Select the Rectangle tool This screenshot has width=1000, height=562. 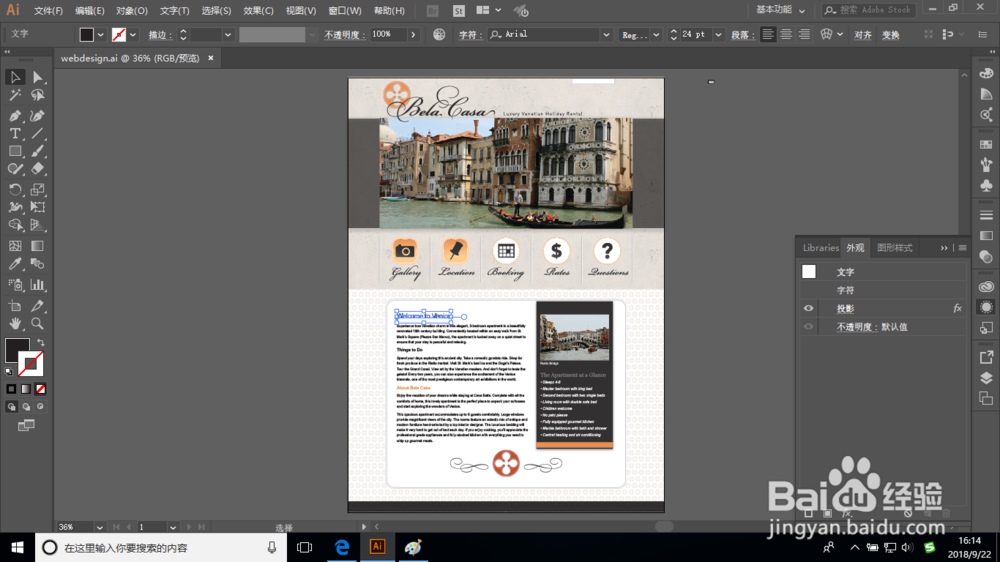click(15, 151)
